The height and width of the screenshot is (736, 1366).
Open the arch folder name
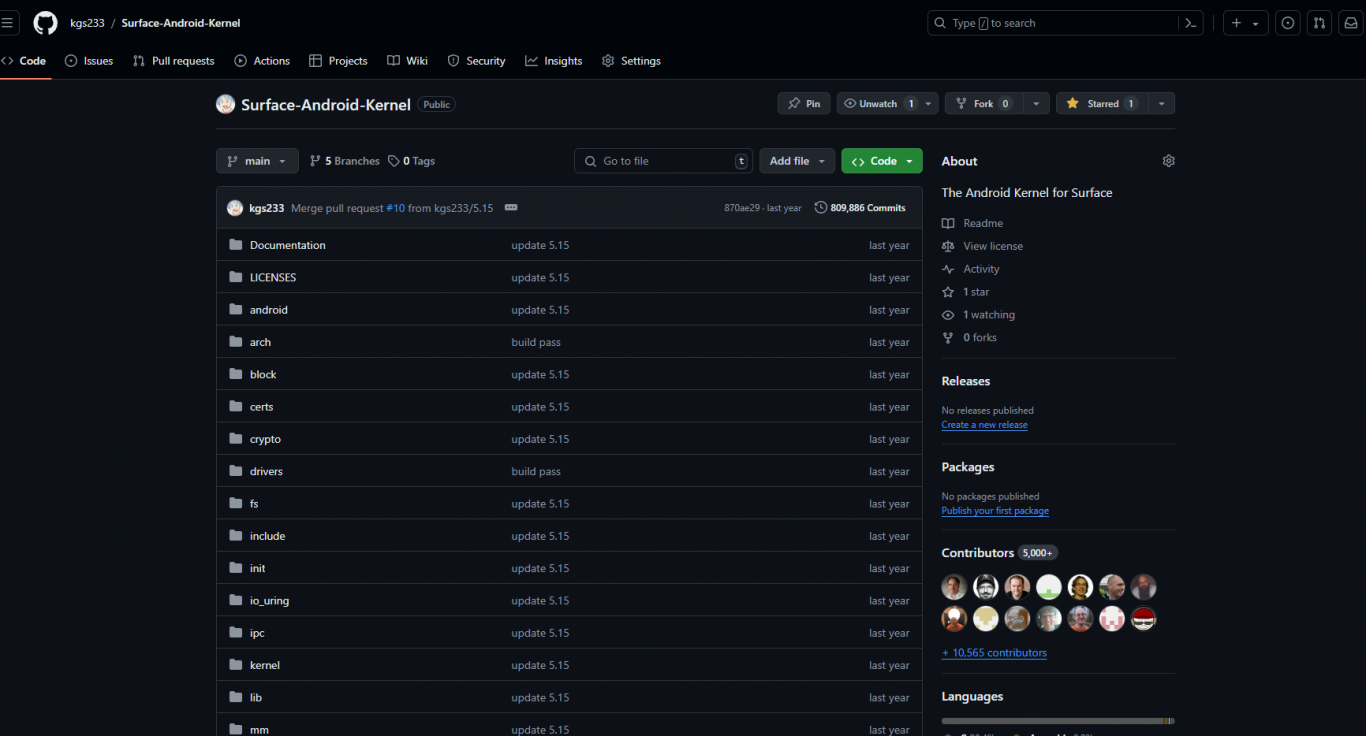[260, 342]
